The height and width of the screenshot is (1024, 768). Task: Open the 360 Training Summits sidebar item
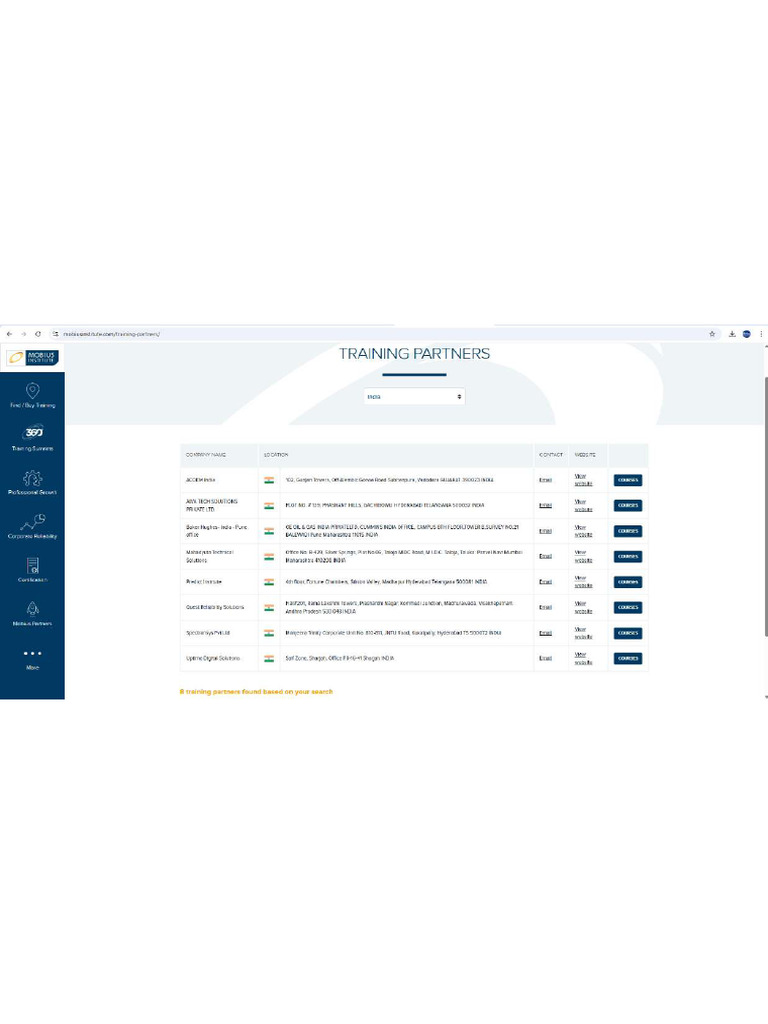tap(33, 439)
